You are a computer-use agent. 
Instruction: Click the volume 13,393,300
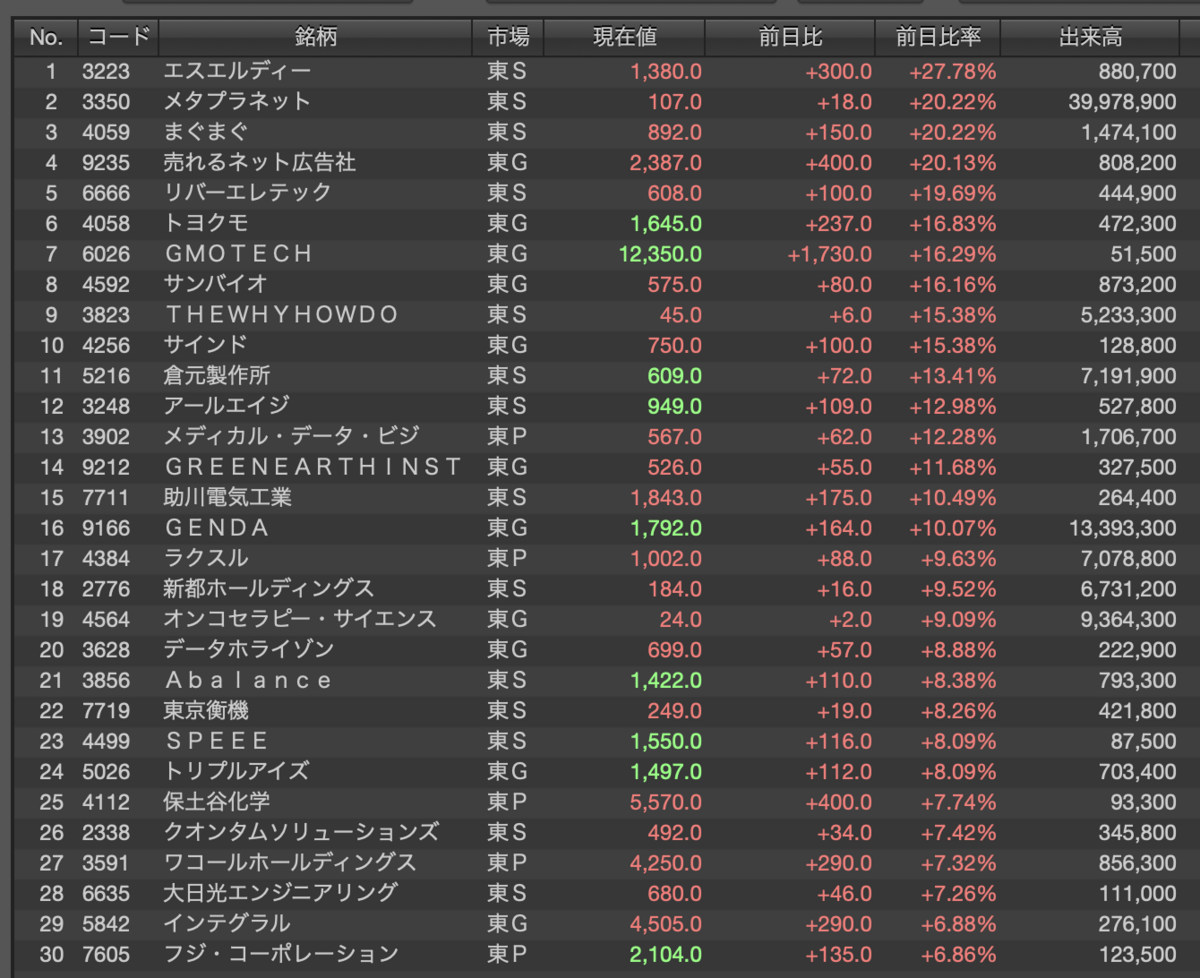(x=1122, y=528)
